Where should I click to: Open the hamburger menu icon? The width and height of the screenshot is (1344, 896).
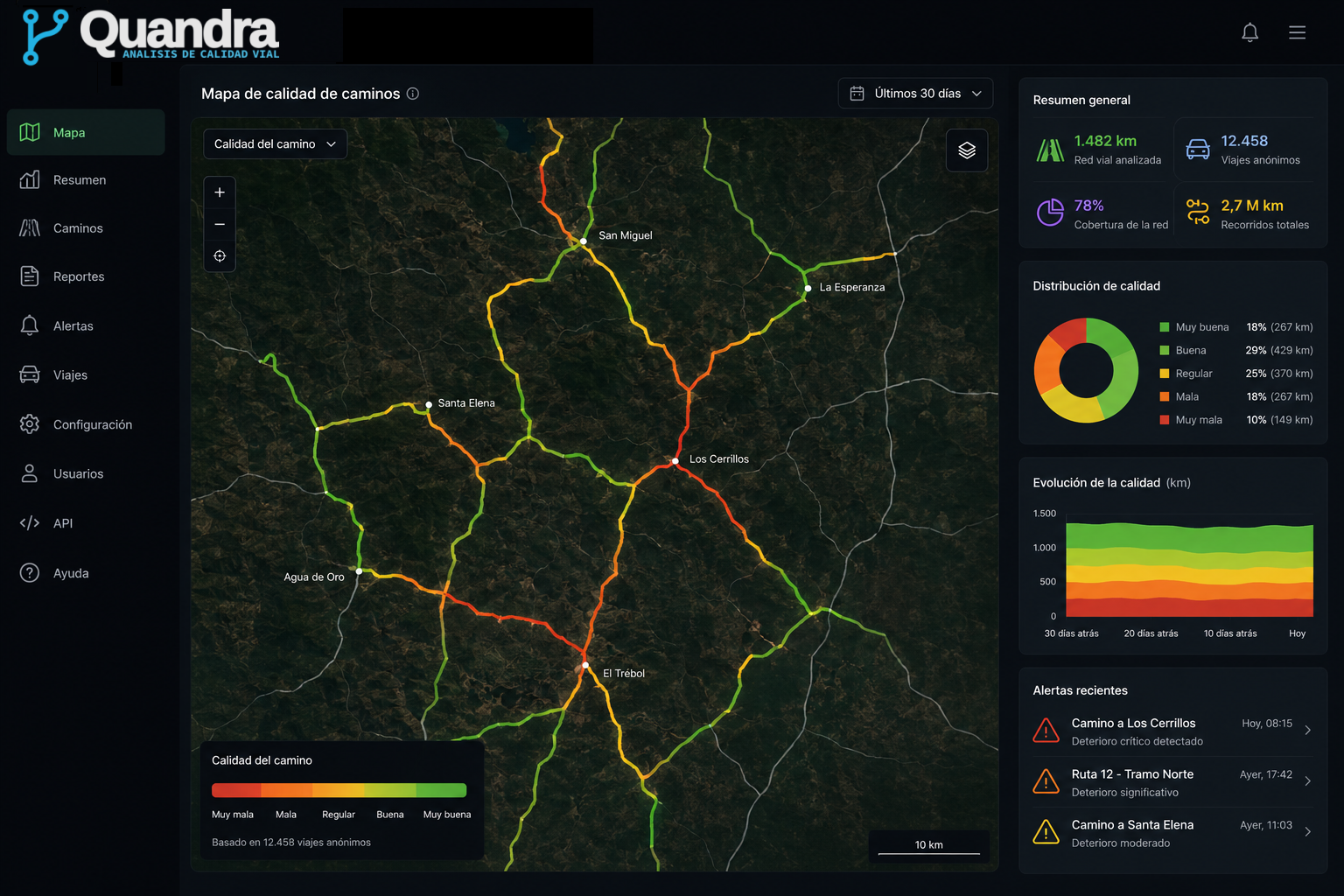coord(1297,32)
